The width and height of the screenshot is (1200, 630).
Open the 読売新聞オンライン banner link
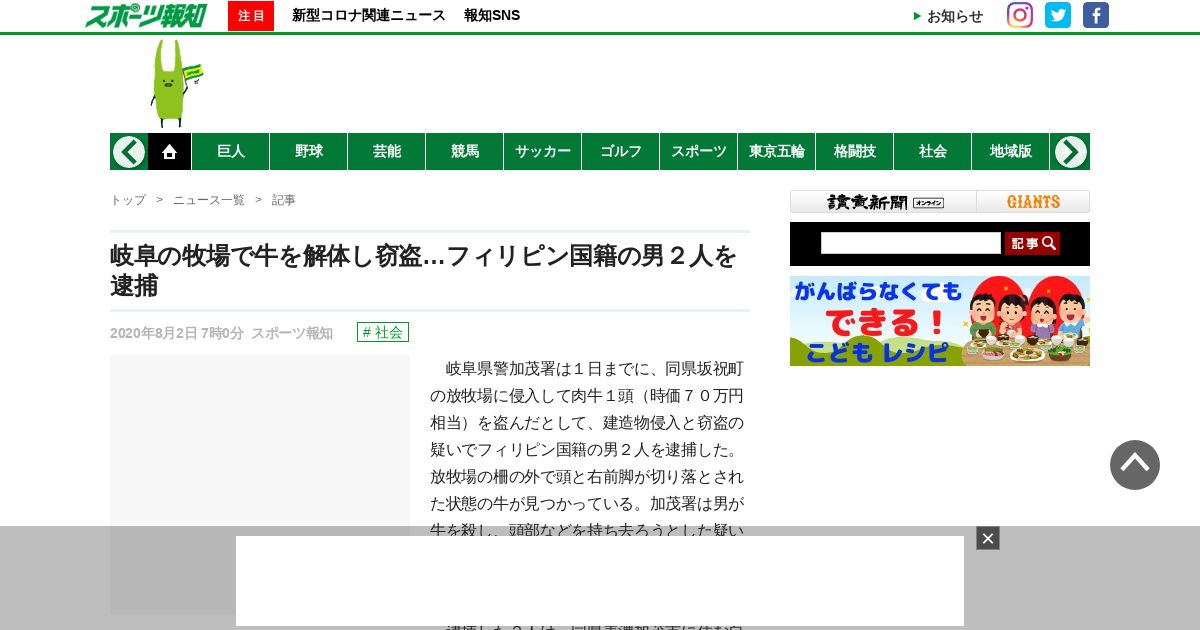click(x=884, y=202)
